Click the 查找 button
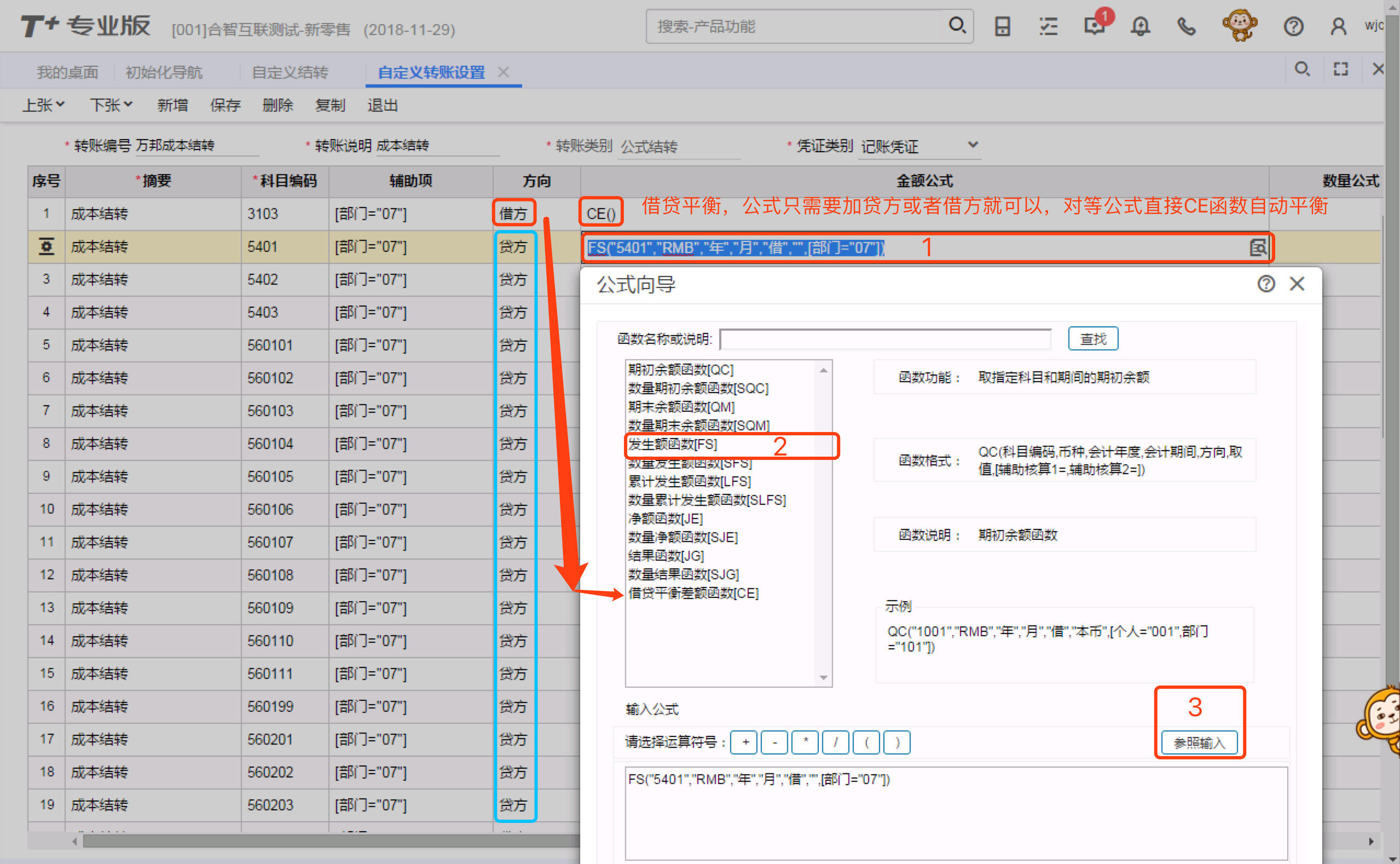This screenshot has width=1400, height=864. tap(1093, 339)
